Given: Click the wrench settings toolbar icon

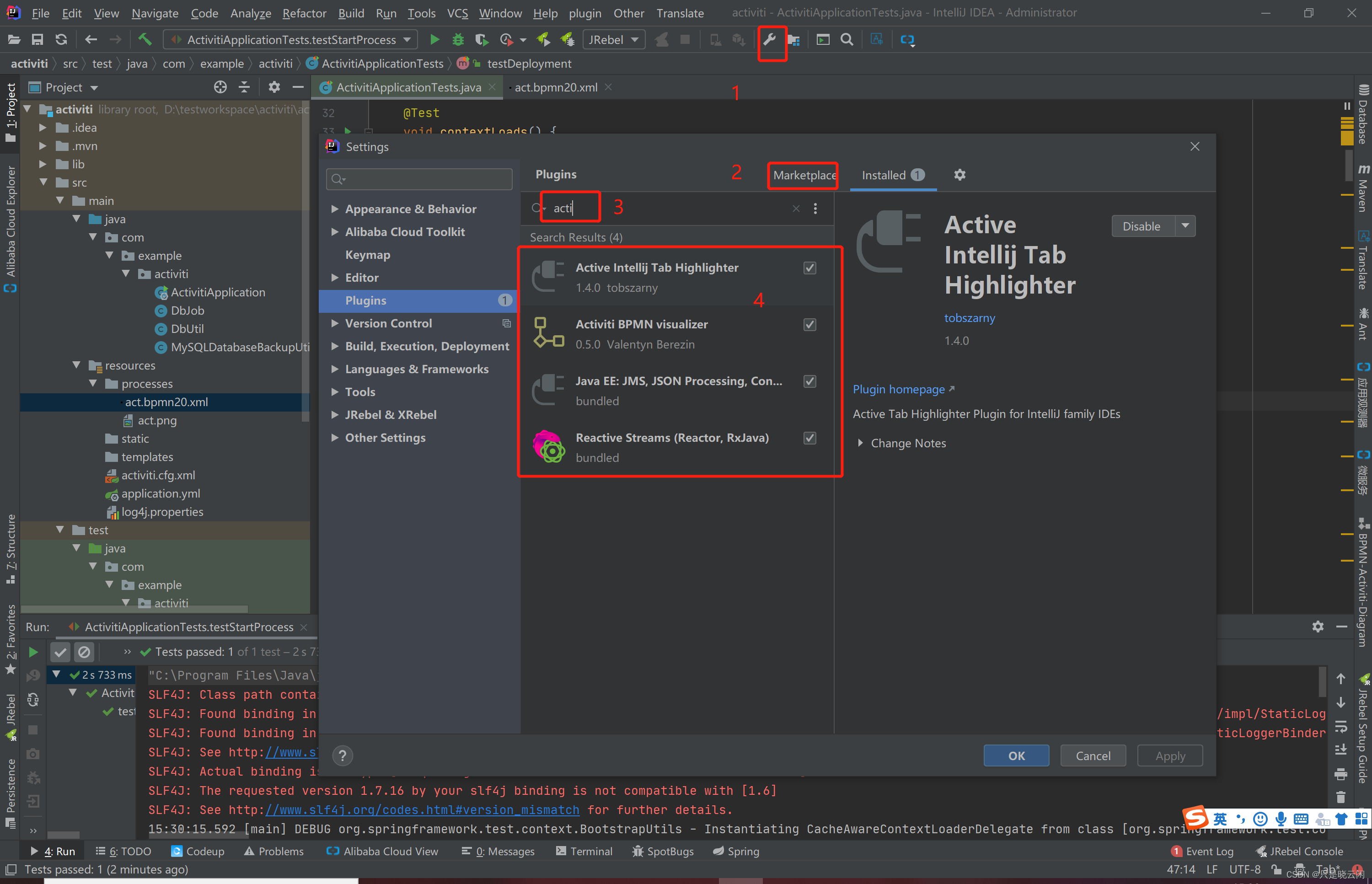Looking at the screenshot, I should (x=770, y=38).
